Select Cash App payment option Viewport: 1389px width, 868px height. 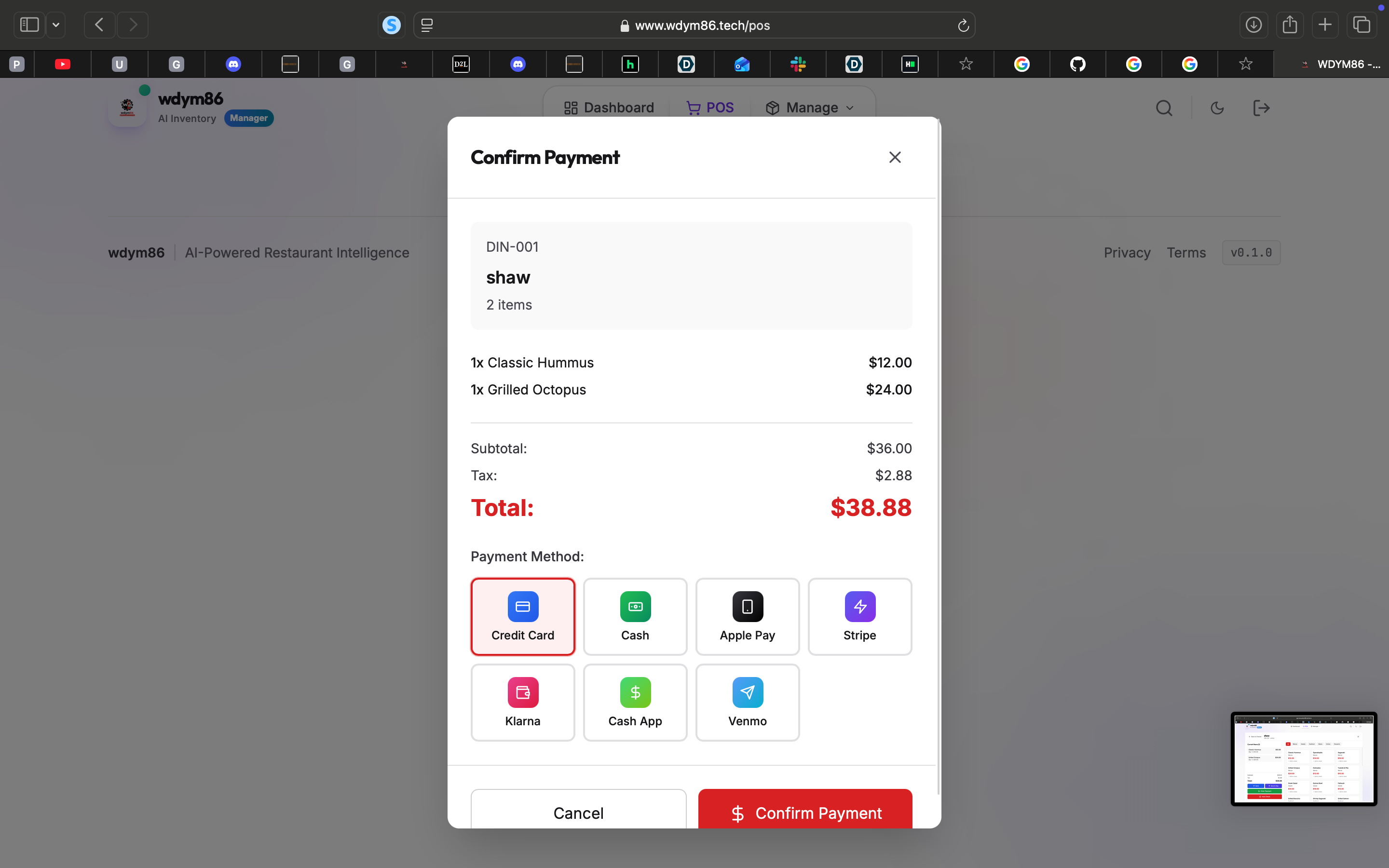(635, 702)
